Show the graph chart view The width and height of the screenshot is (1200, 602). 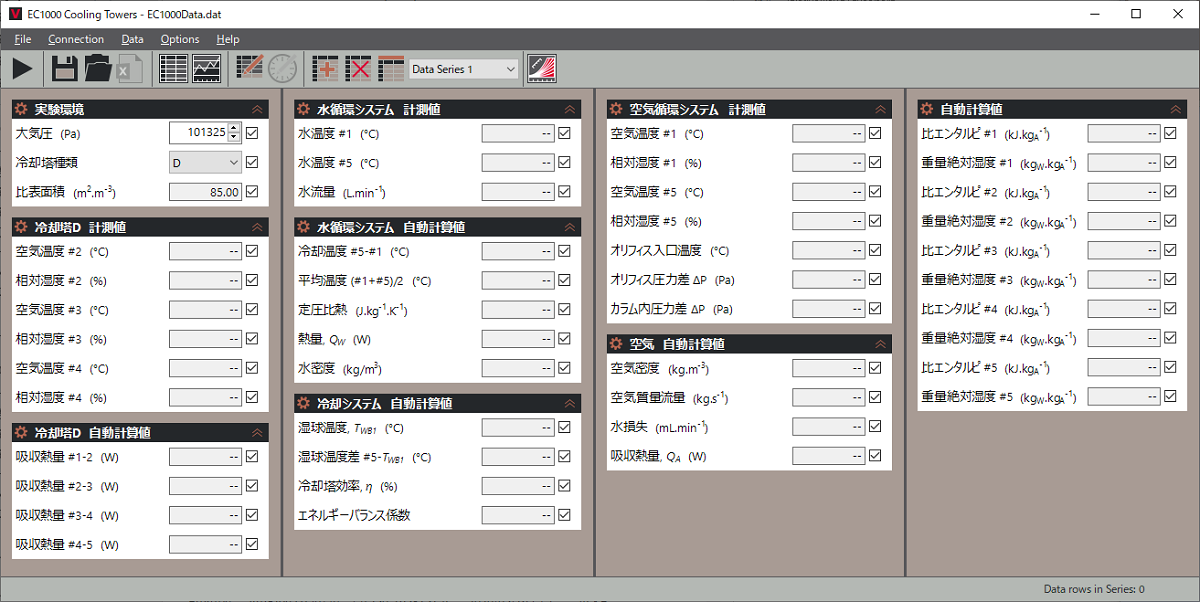(x=207, y=69)
